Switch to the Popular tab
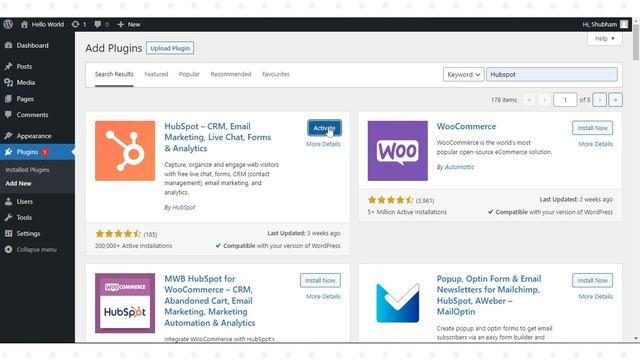Image resolution: width=640 pixels, height=360 pixels. tap(189, 74)
